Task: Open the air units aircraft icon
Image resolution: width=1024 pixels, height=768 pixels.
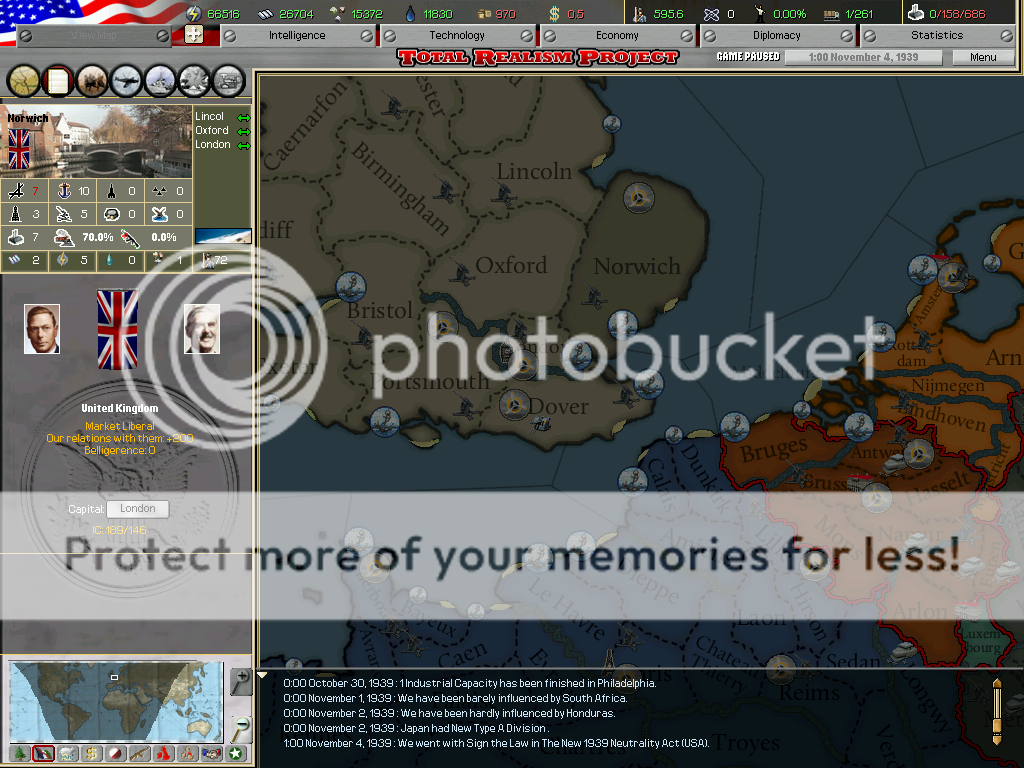Action: pyautogui.click(x=127, y=80)
